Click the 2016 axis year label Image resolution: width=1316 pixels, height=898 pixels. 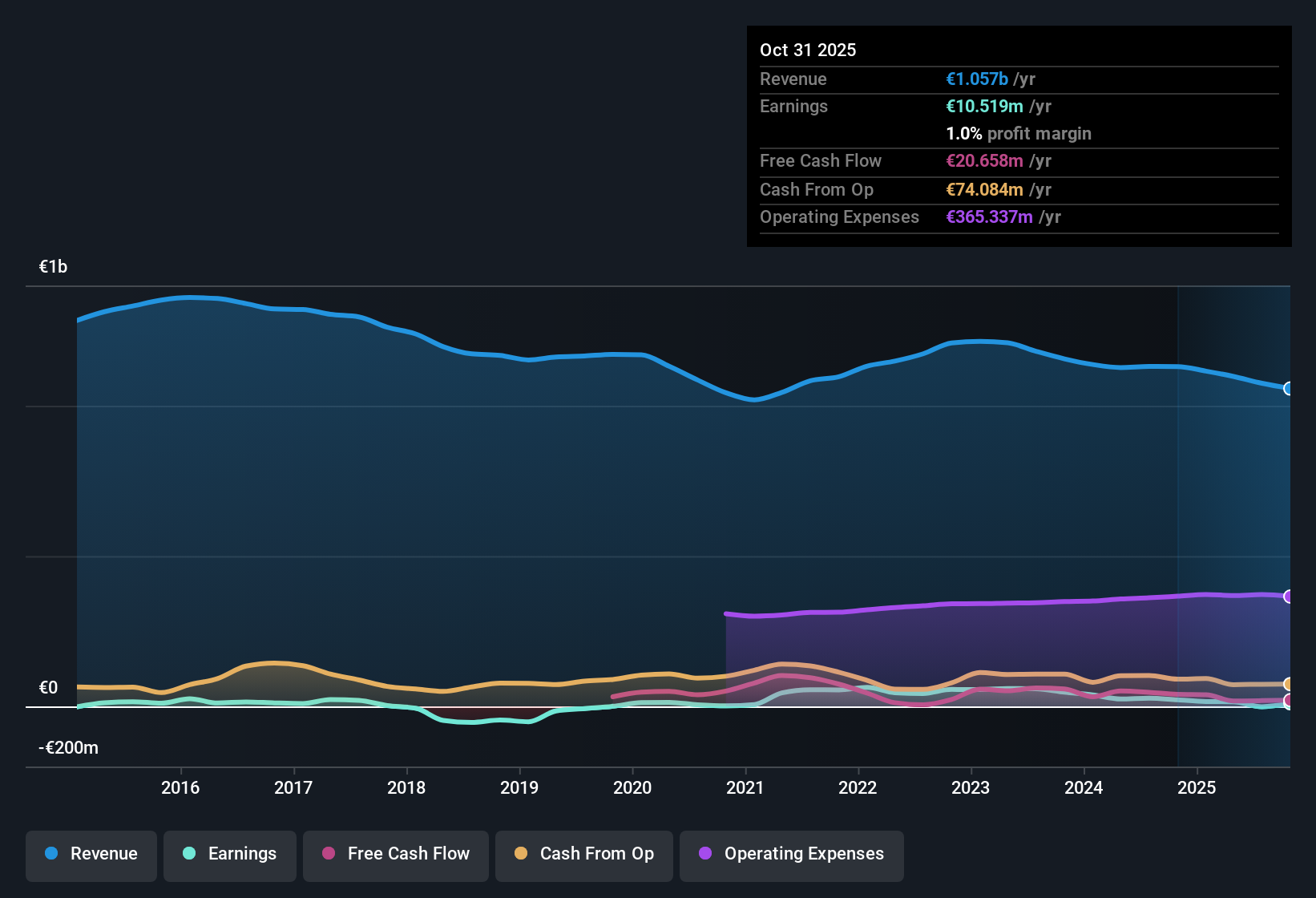pos(181,787)
